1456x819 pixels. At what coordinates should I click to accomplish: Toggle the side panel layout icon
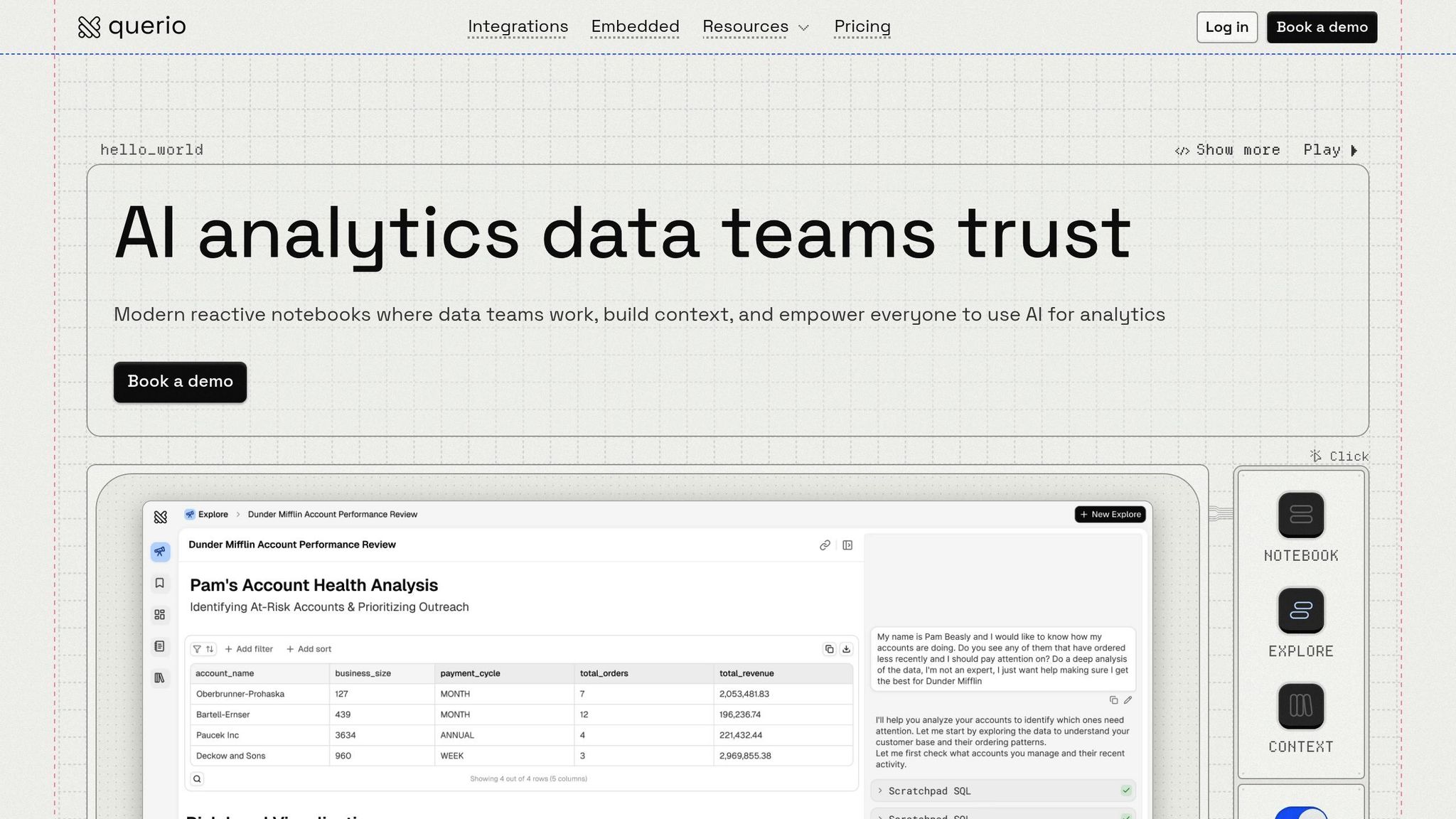click(x=847, y=545)
